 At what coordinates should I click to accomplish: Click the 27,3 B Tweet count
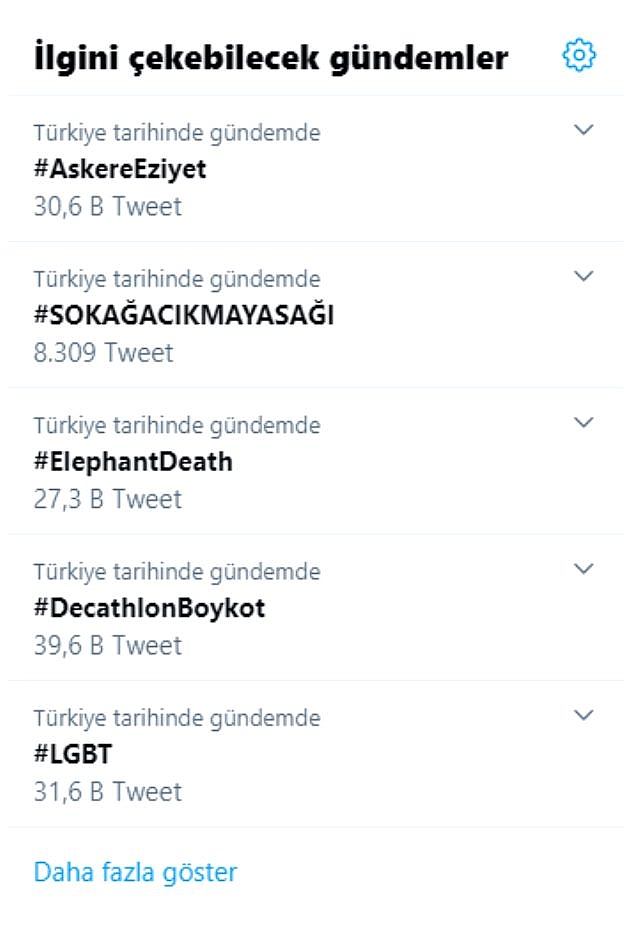click(108, 498)
